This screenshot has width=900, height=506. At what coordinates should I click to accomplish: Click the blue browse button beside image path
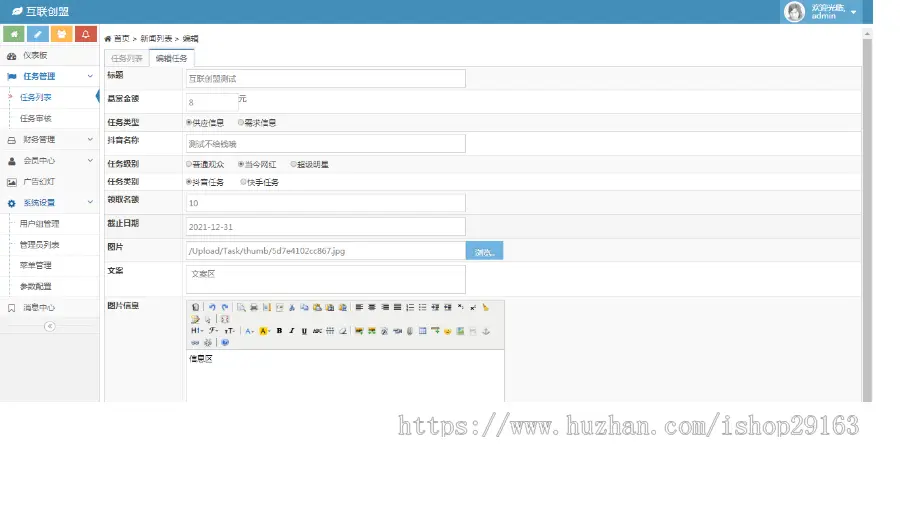tap(484, 251)
